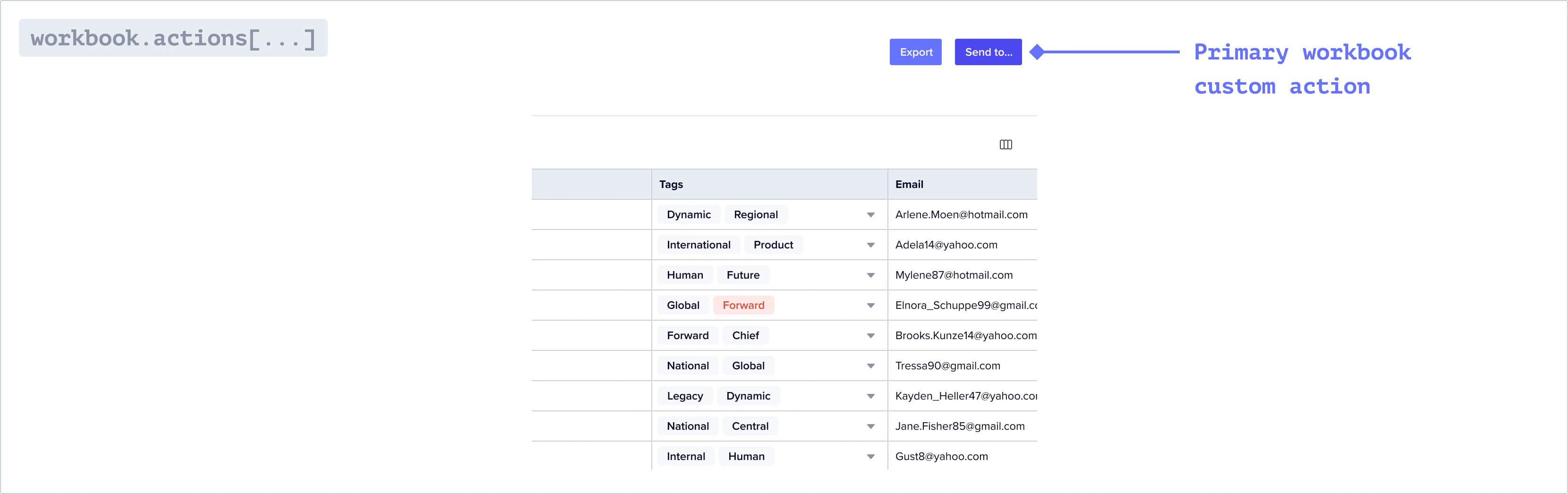Click the Export button
The width and height of the screenshot is (1568, 494).
pos(915,51)
